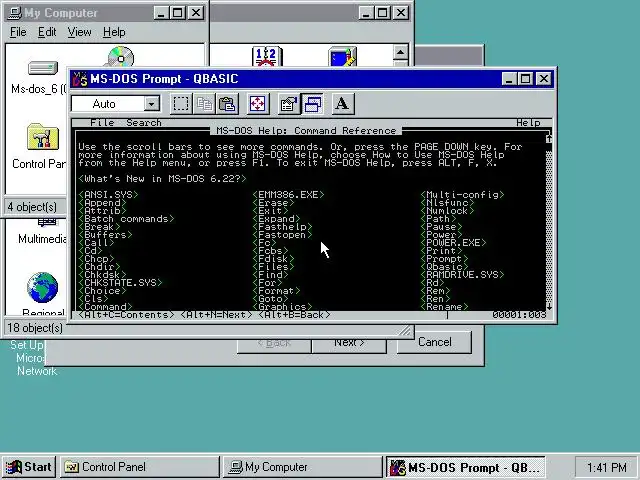The width and height of the screenshot is (640, 480).
Task: Open the EMM386.EXE help topic
Action: point(288,195)
